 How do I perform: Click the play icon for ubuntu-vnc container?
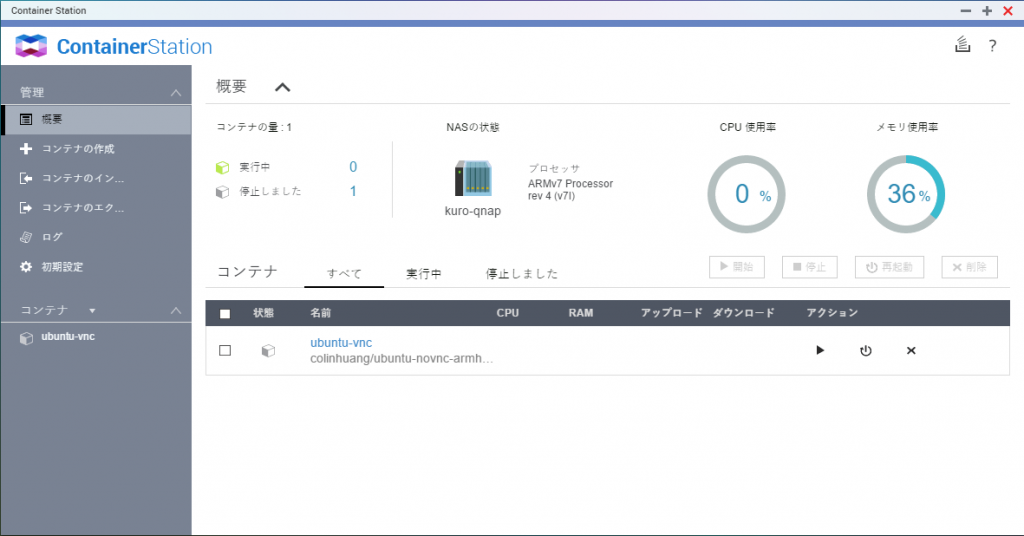(x=820, y=351)
